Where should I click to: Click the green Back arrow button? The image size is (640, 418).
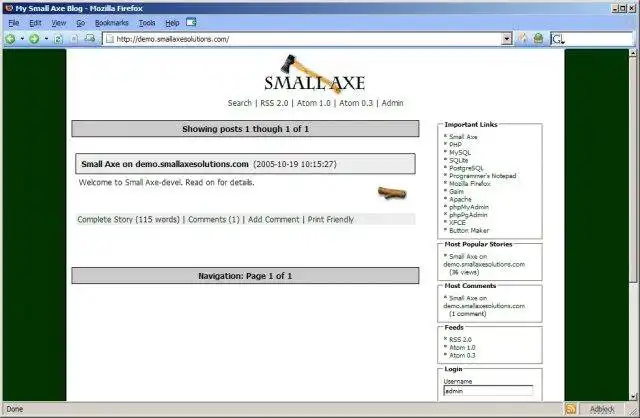pyautogui.click(x=10, y=39)
